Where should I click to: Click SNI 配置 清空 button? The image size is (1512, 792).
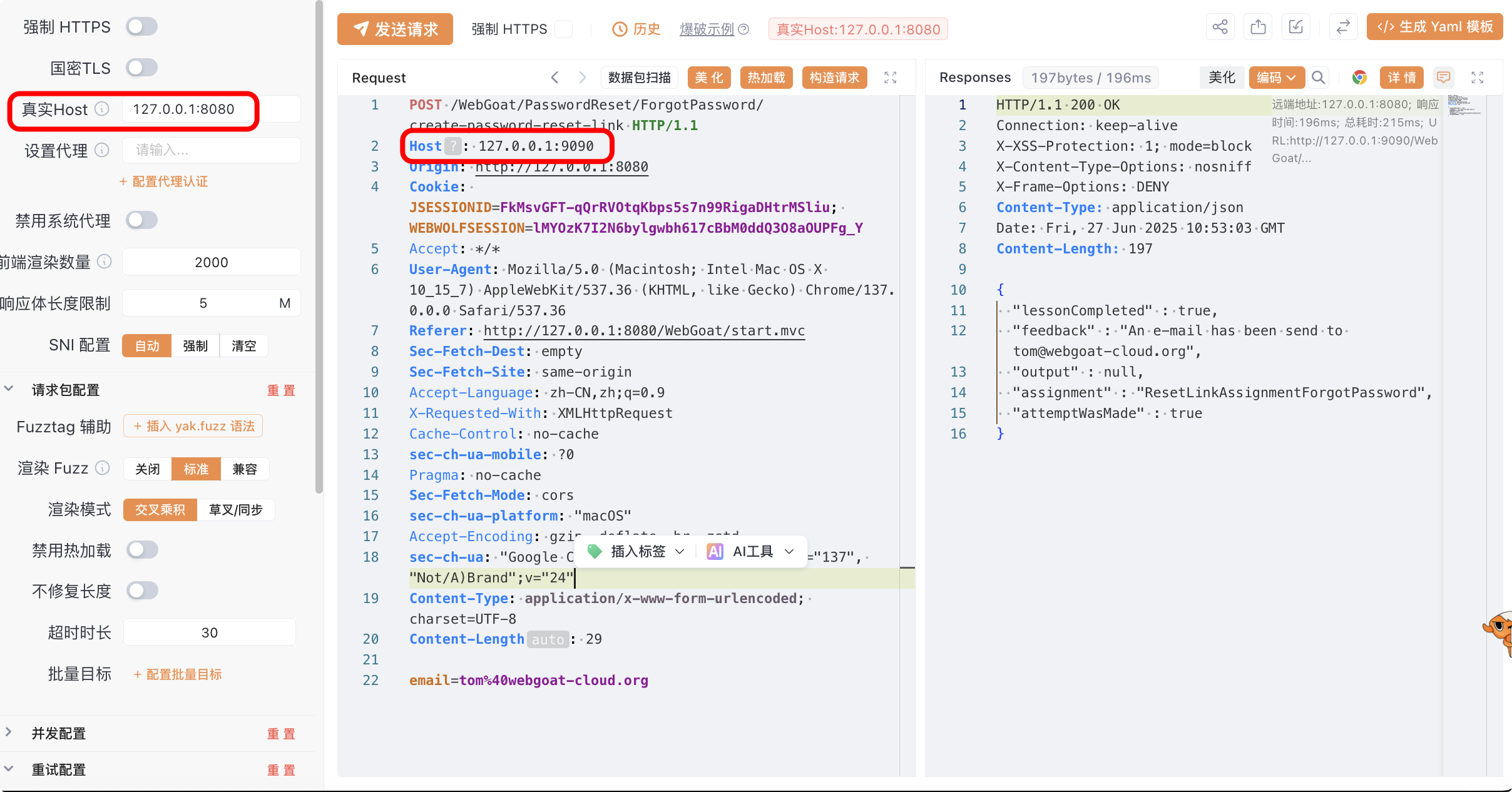(244, 345)
